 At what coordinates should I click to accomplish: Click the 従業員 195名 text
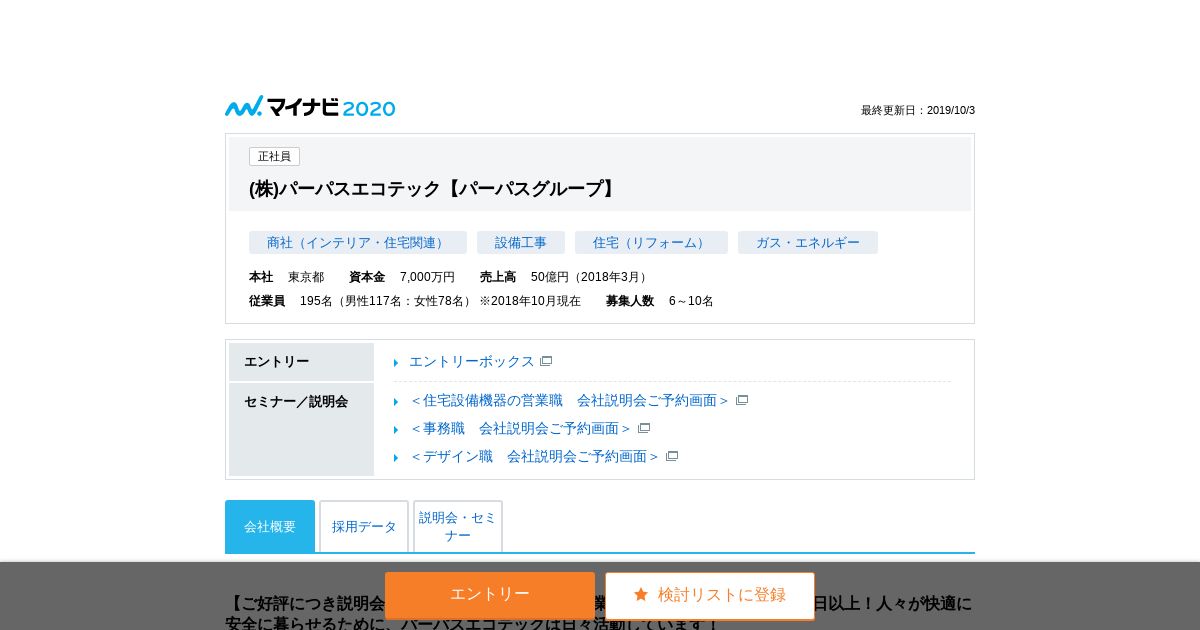point(415,301)
